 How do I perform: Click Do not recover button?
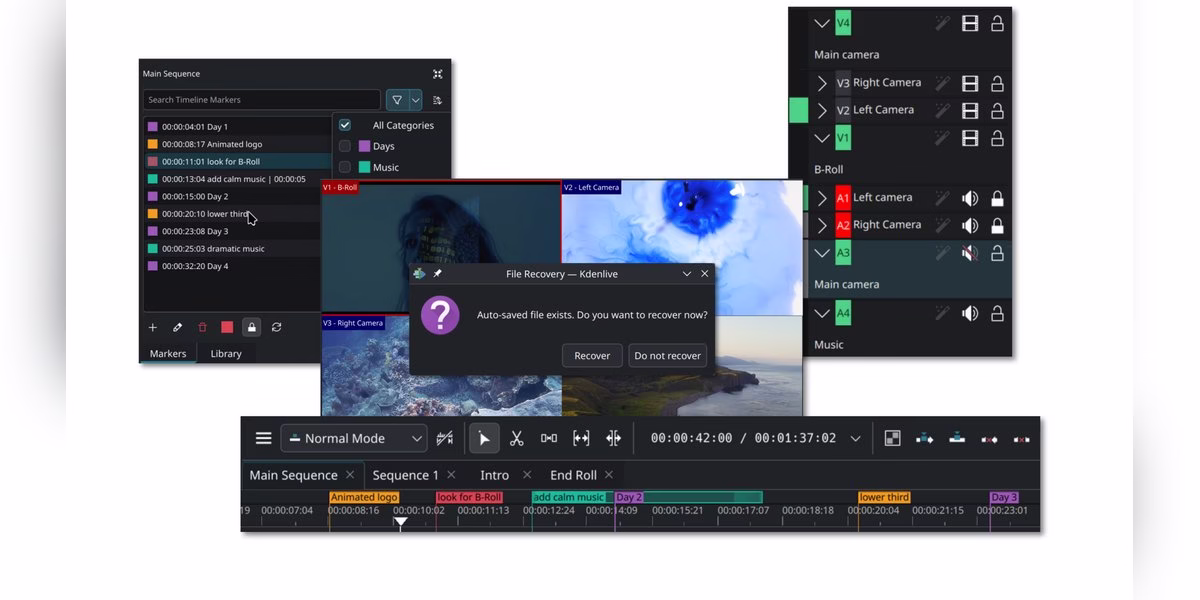click(x=667, y=355)
